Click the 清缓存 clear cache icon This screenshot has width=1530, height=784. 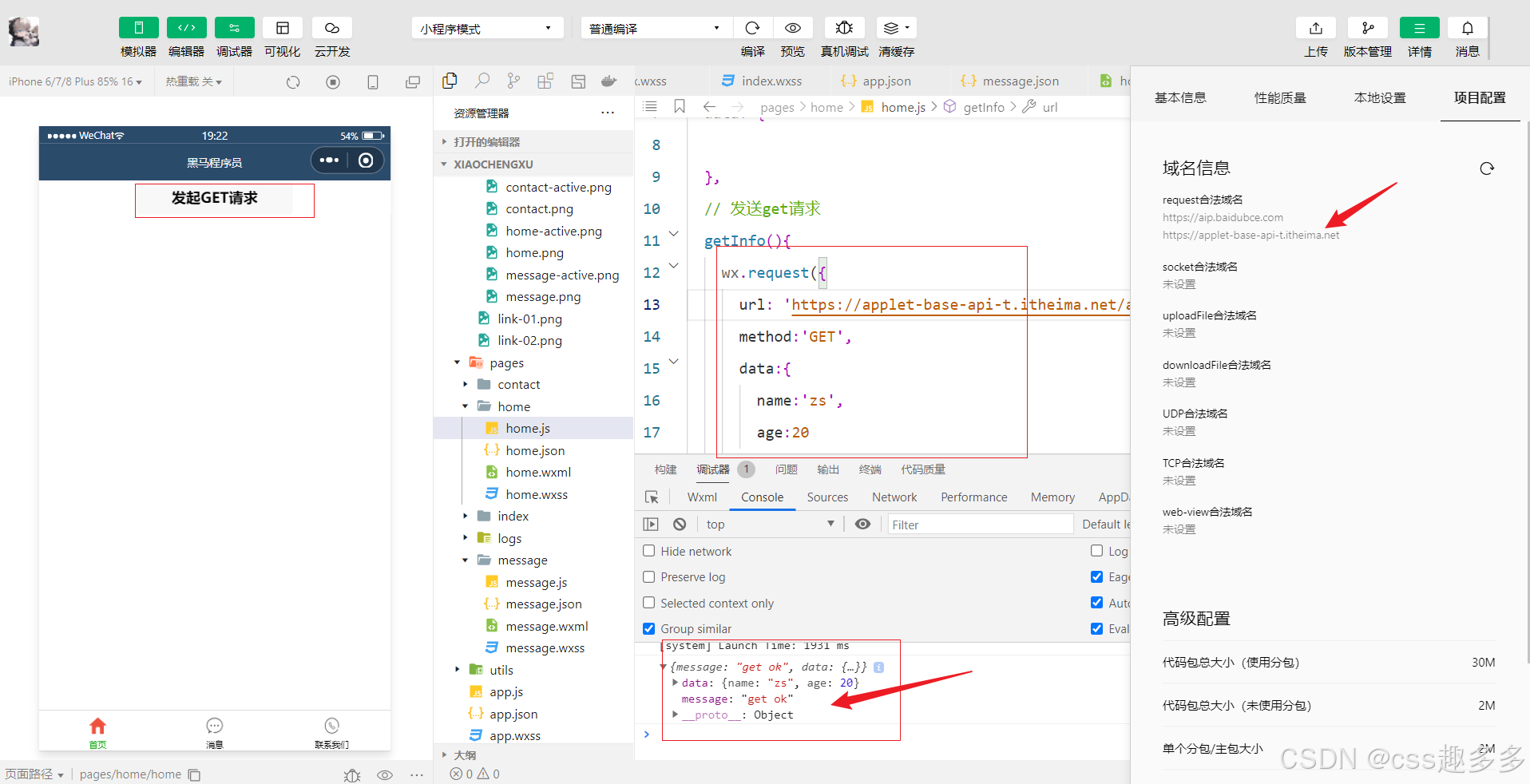[896, 28]
